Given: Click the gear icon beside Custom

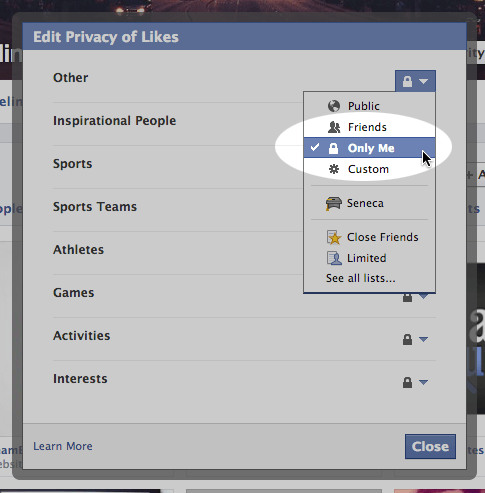Looking at the screenshot, I should pyautogui.click(x=334, y=169).
